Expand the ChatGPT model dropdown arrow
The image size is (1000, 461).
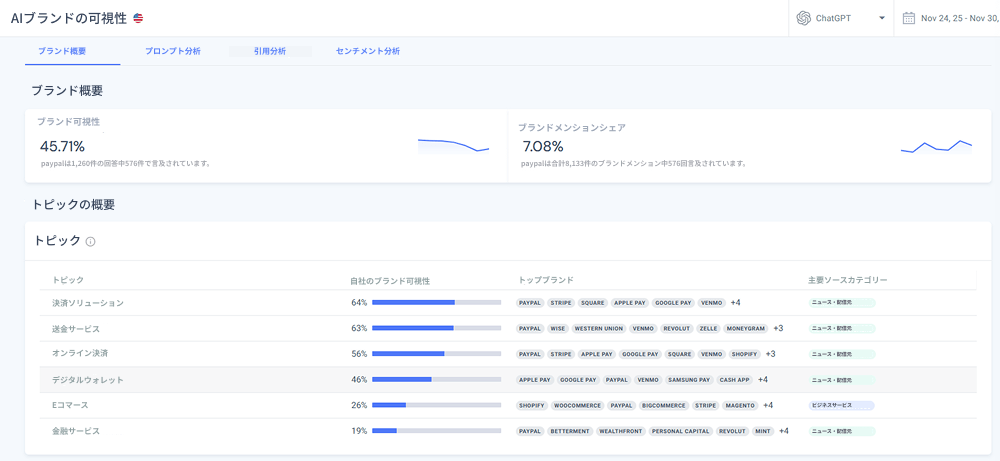[x=882, y=18]
